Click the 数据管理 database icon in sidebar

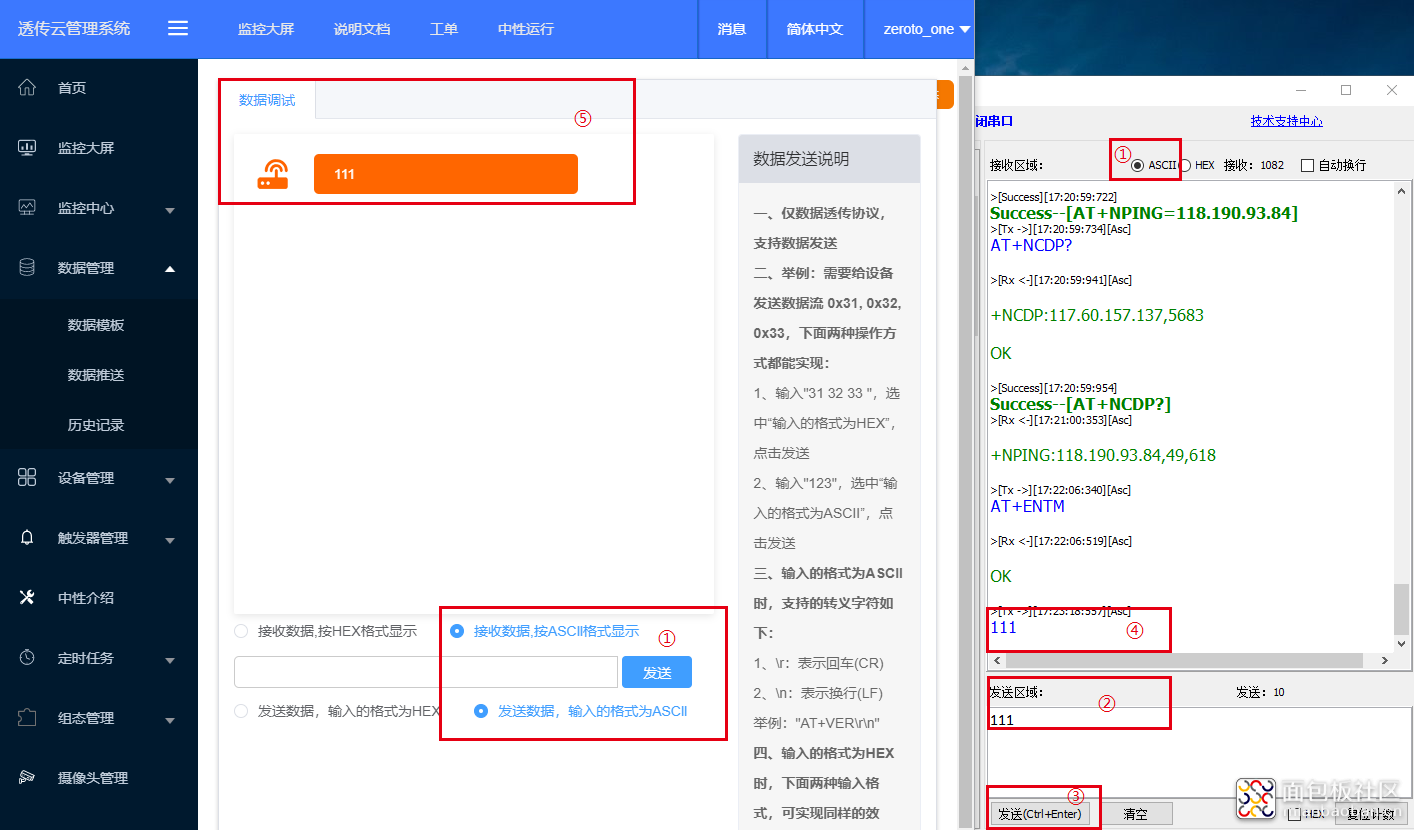(x=28, y=268)
